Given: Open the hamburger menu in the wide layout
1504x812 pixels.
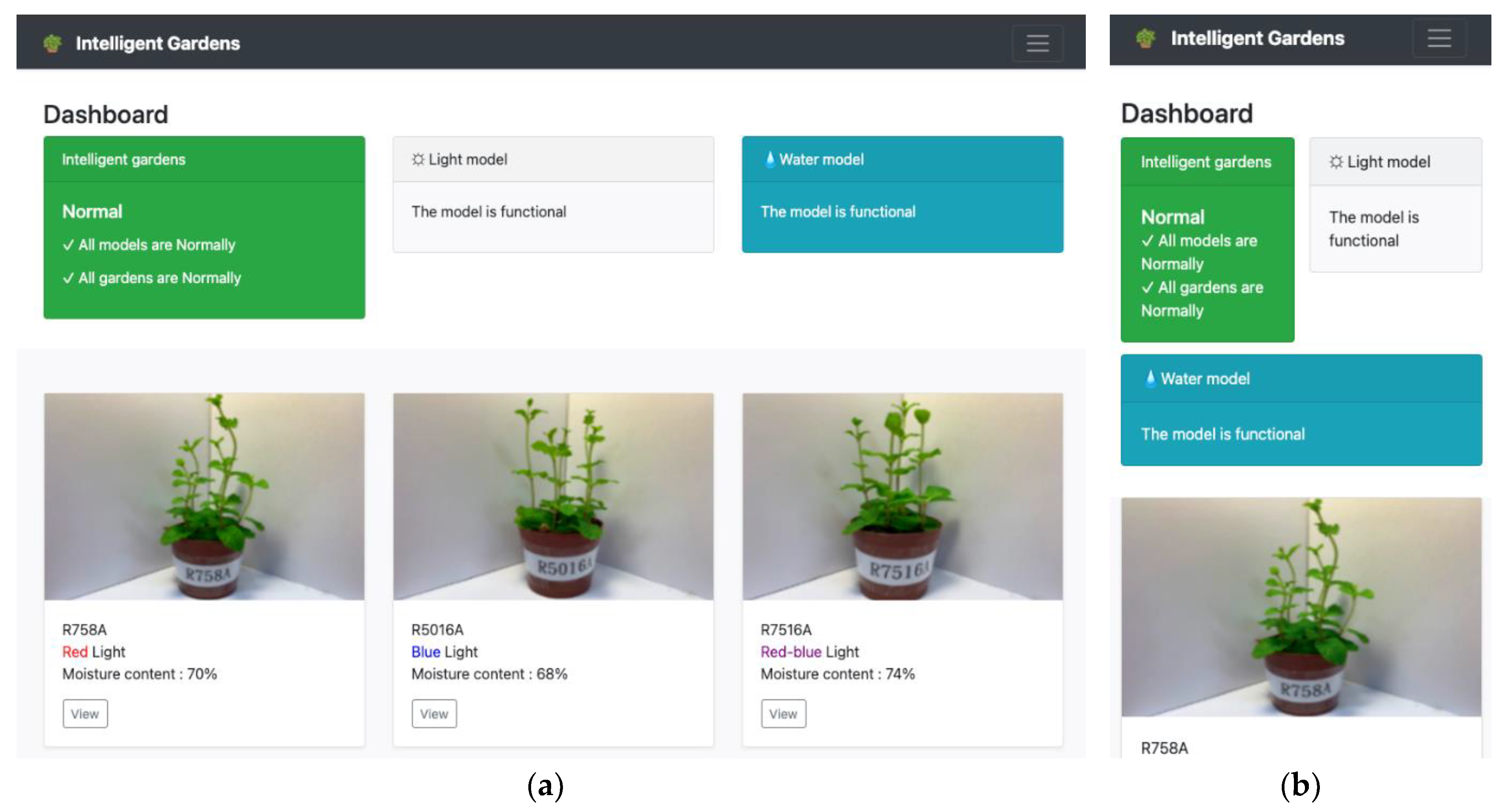Looking at the screenshot, I should click(x=1037, y=43).
